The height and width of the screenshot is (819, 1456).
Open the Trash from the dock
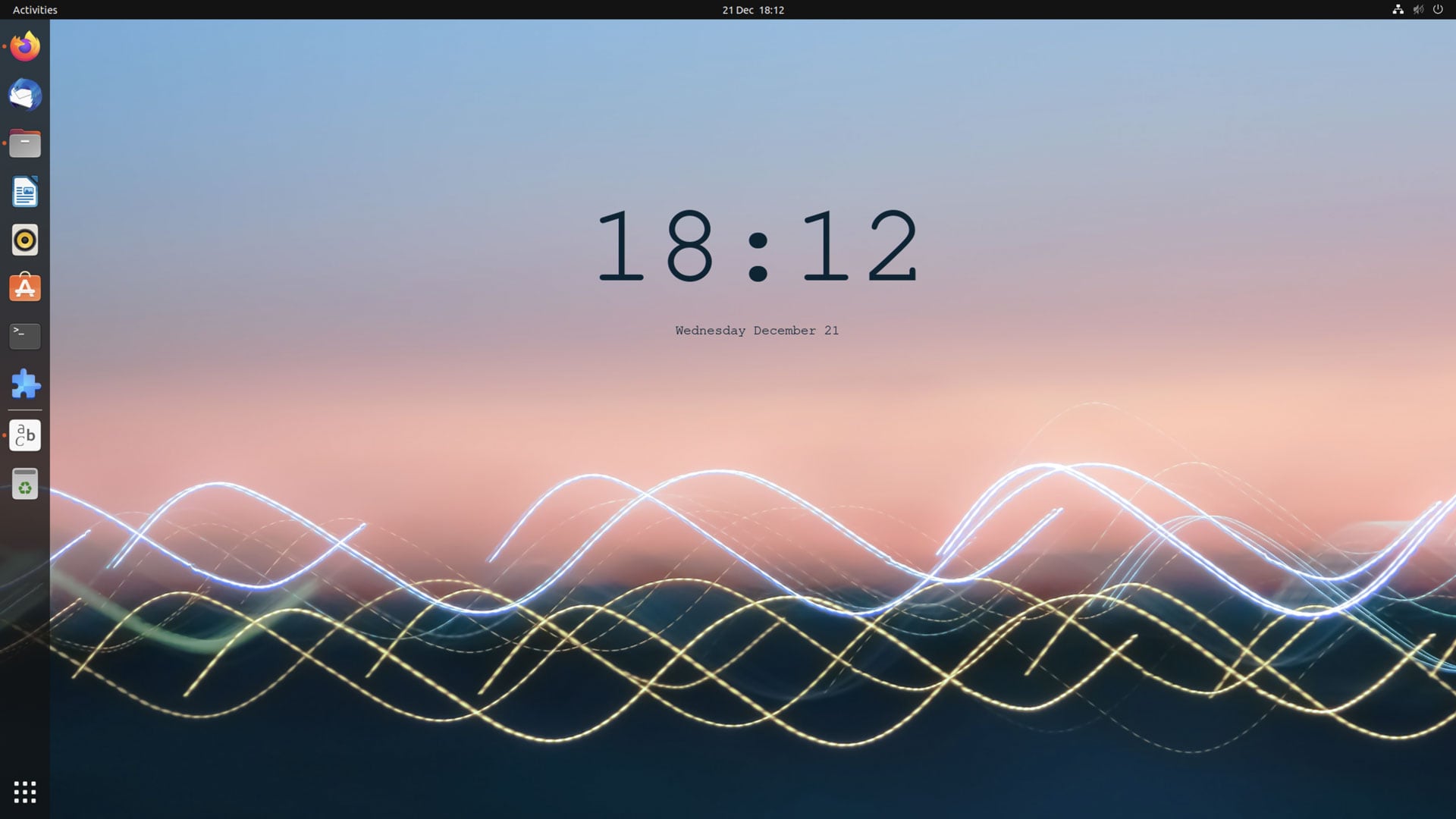point(24,484)
